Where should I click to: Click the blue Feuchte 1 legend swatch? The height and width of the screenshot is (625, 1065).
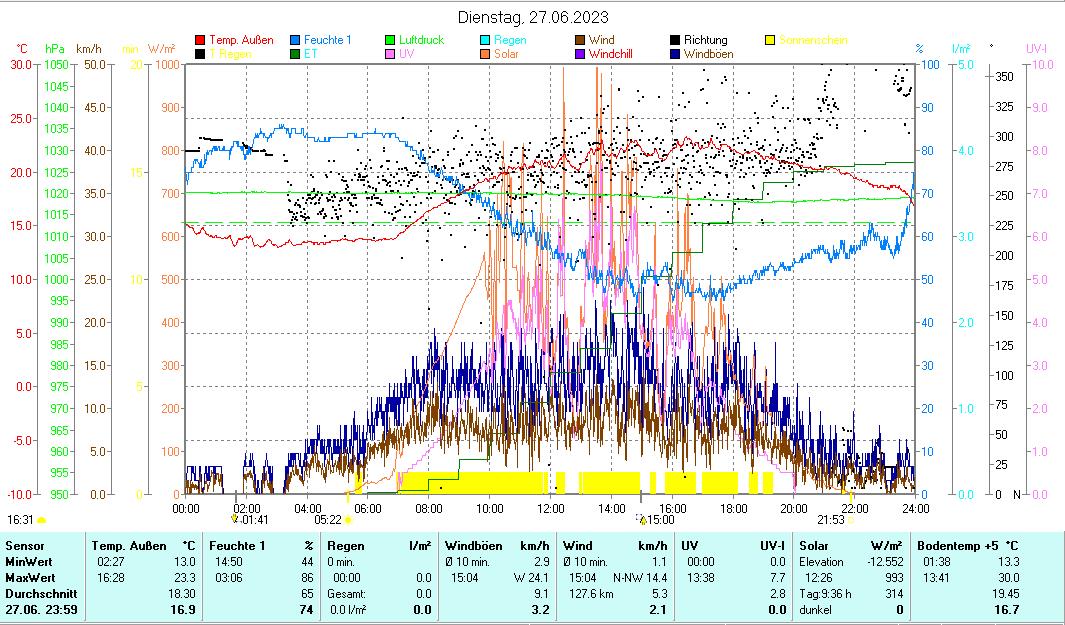(x=296, y=41)
